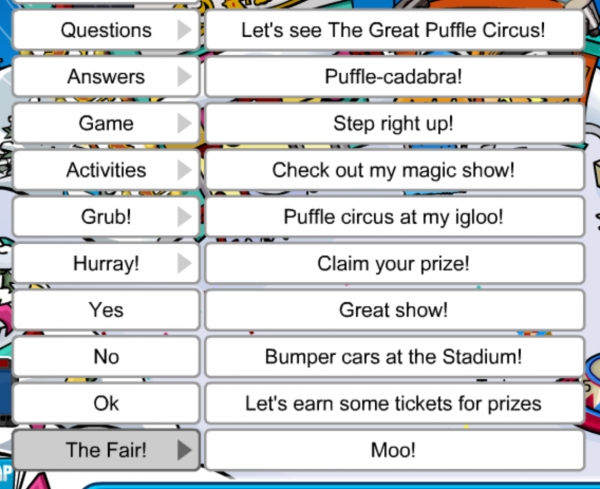Send "Puffle circus at my igloo!"

tap(393, 217)
